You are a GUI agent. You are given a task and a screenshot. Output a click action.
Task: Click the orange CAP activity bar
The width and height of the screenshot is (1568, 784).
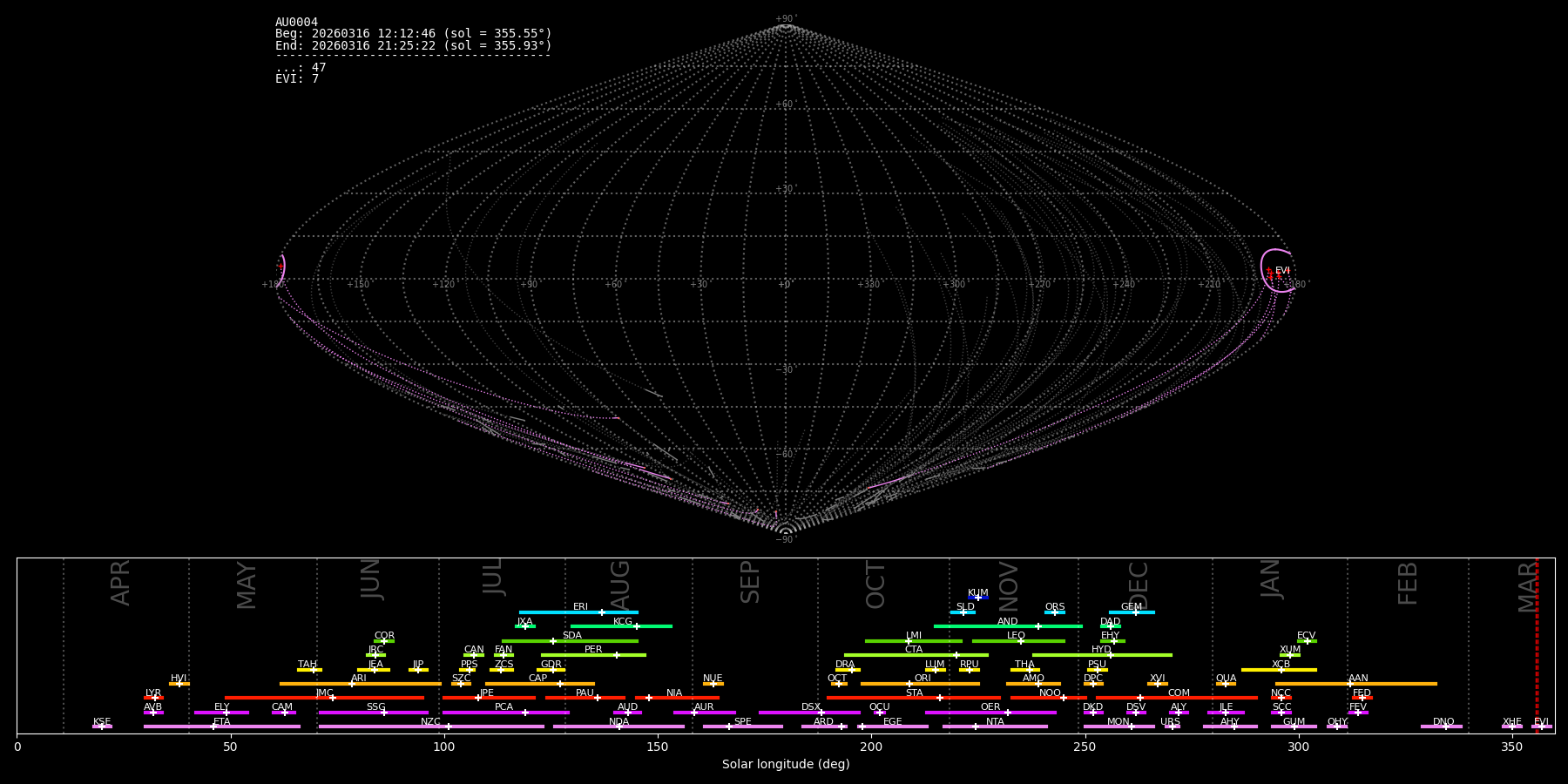pos(540,684)
